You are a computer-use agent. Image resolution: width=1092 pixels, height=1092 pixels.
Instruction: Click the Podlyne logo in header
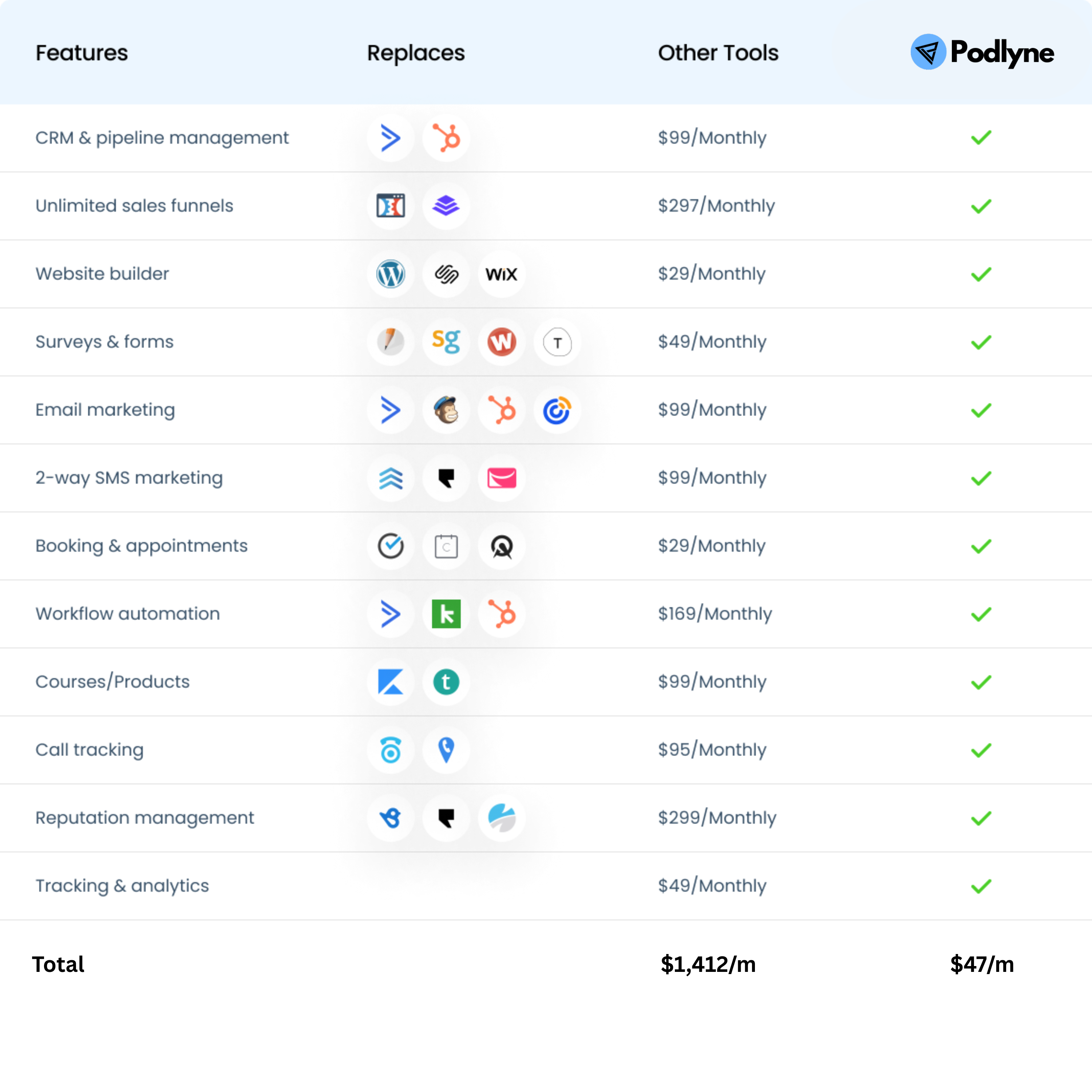tap(982, 52)
